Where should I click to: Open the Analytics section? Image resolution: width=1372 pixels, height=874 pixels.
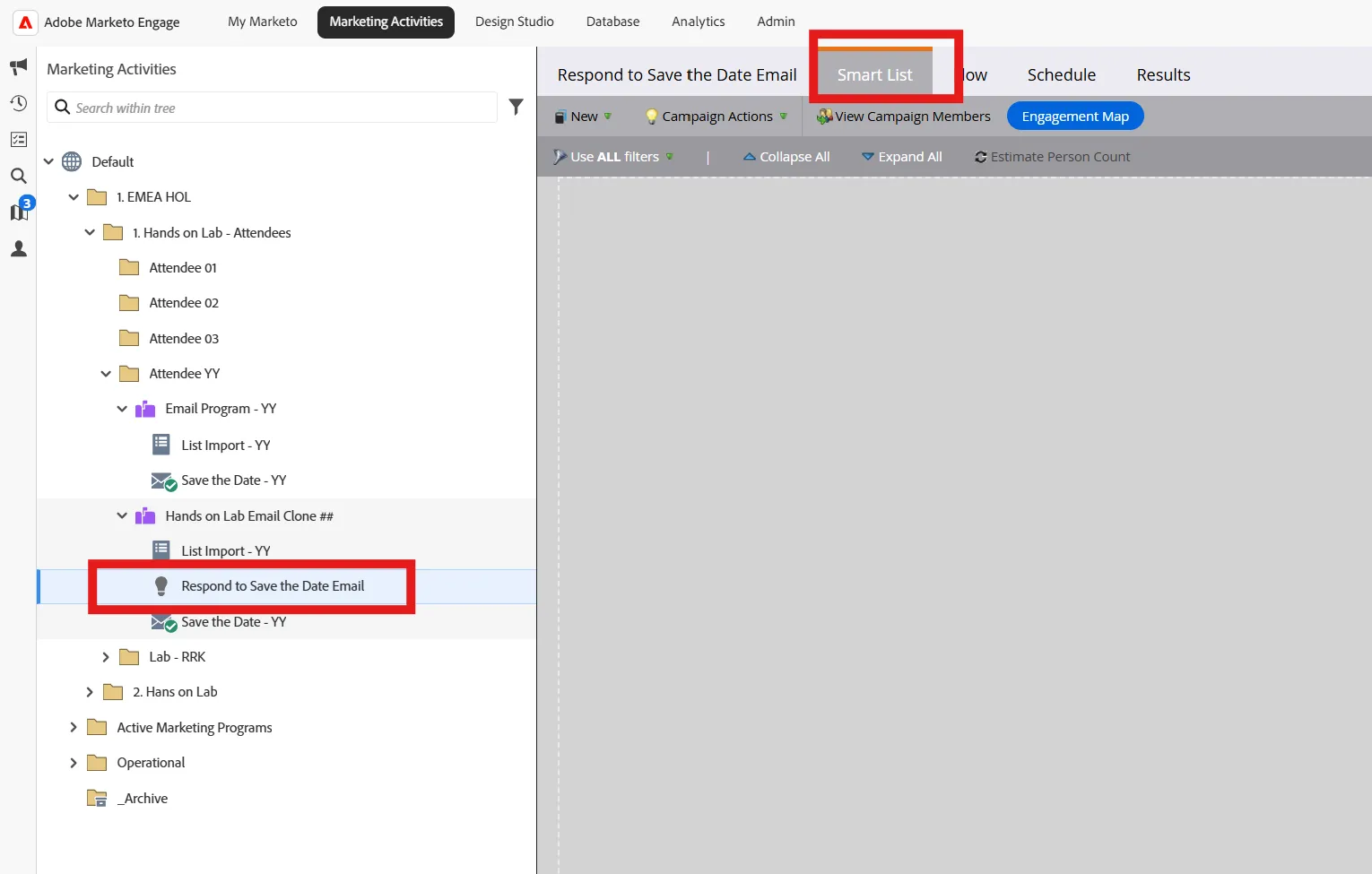pyautogui.click(x=699, y=22)
